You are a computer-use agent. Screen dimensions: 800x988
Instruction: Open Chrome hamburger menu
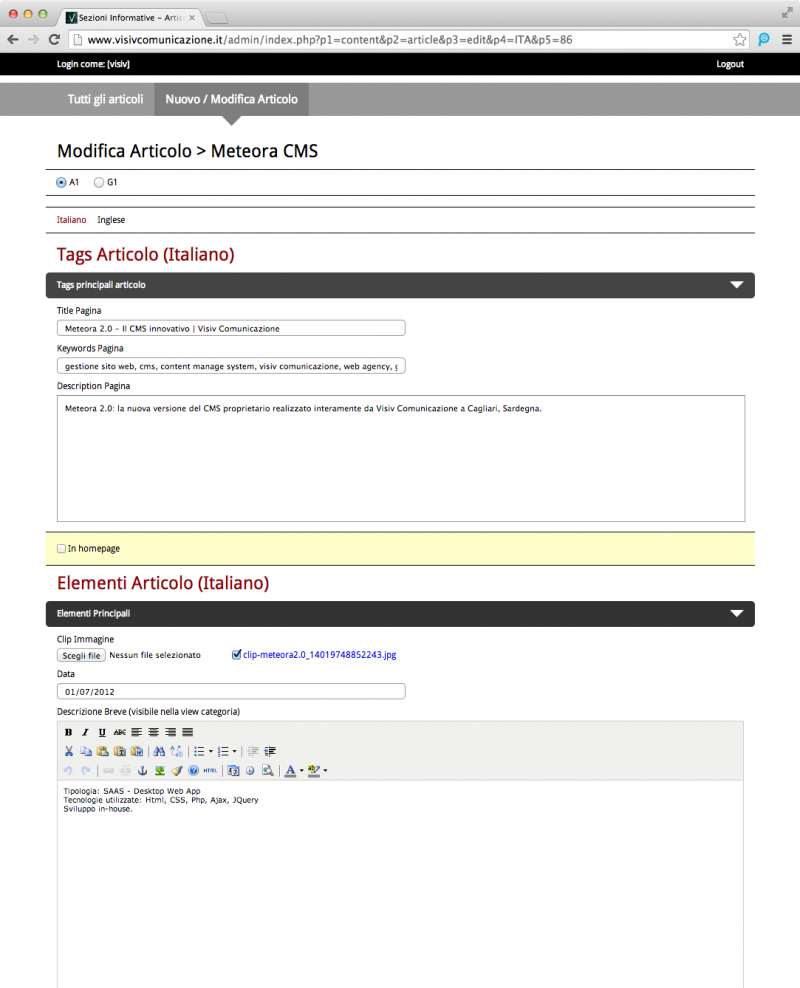tap(787, 40)
